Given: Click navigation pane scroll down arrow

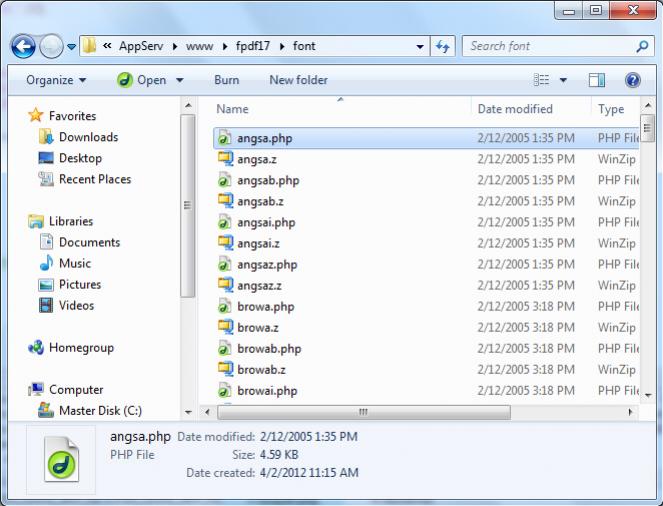Looking at the screenshot, I should (188, 412).
